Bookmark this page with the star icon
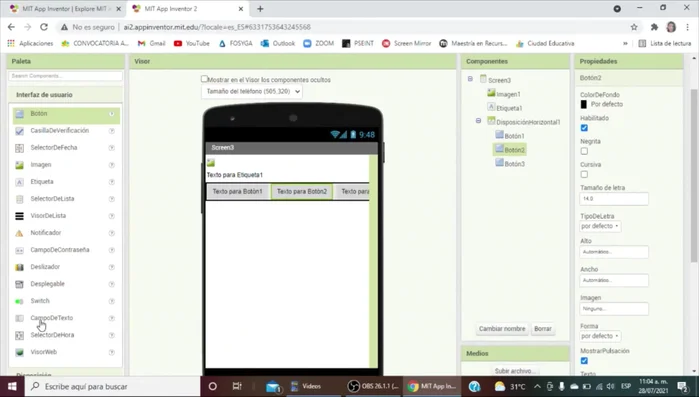Image resolution: width=699 pixels, height=397 pixels. (634, 27)
